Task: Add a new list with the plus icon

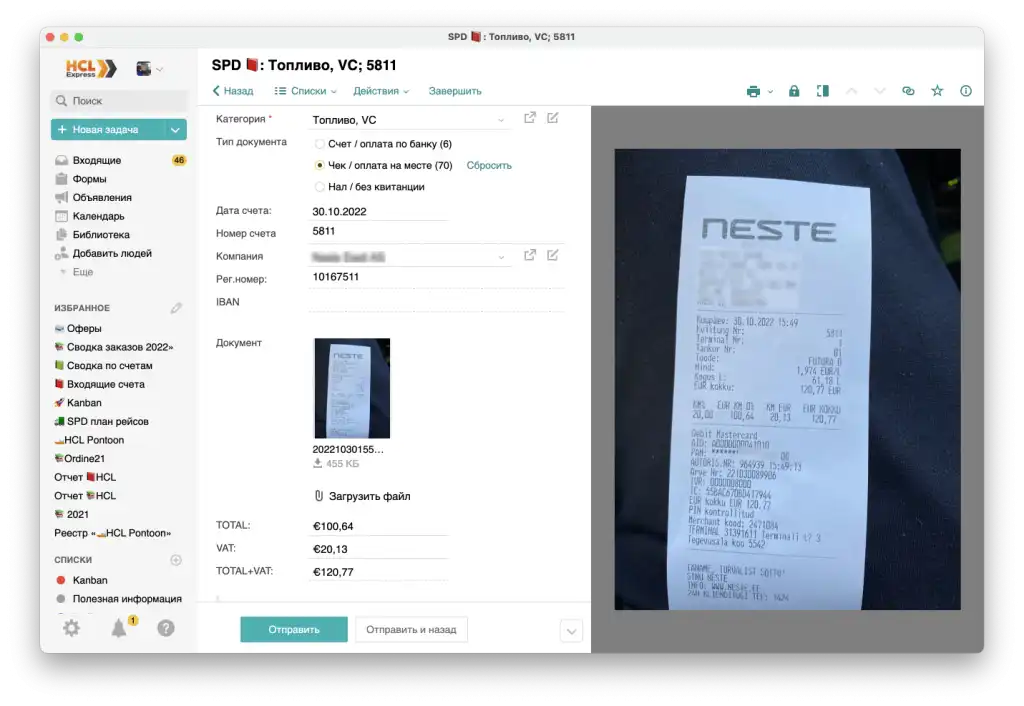Action: point(176,560)
